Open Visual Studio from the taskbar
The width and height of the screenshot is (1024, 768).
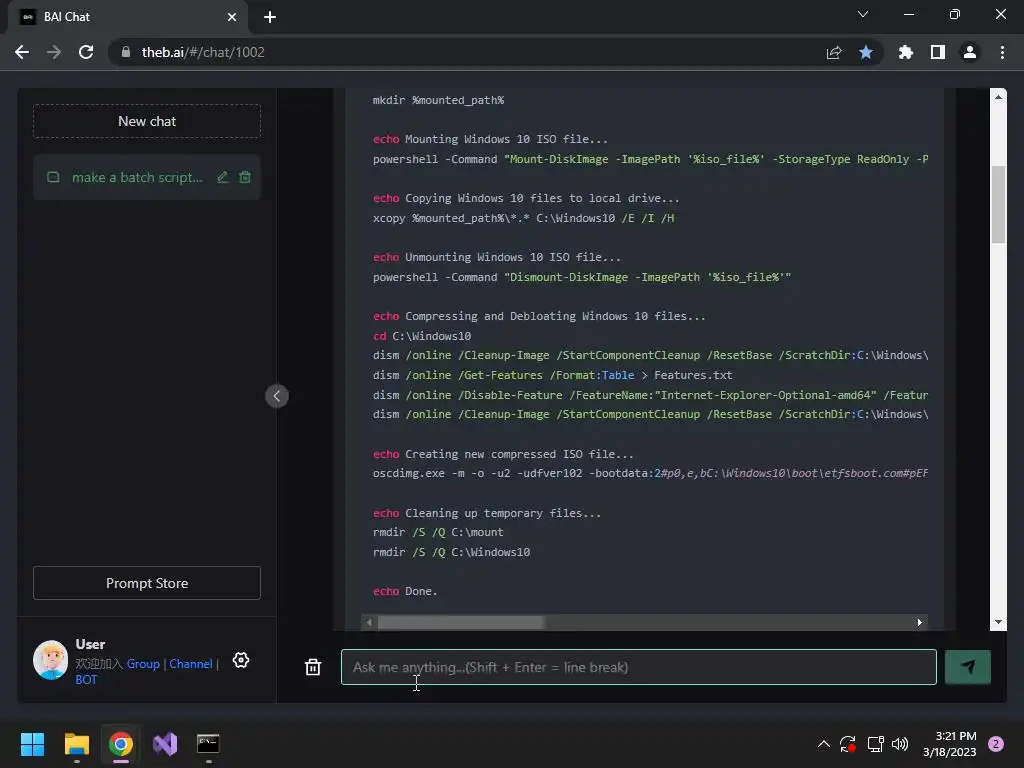point(165,744)
